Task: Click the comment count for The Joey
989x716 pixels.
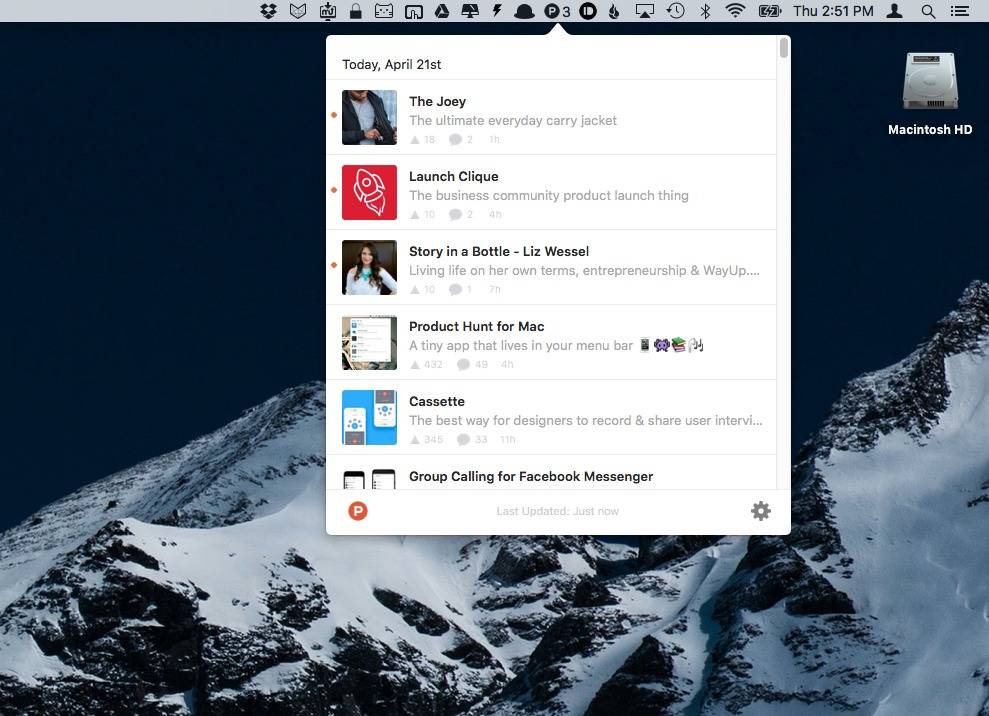Action: (460, 139)
